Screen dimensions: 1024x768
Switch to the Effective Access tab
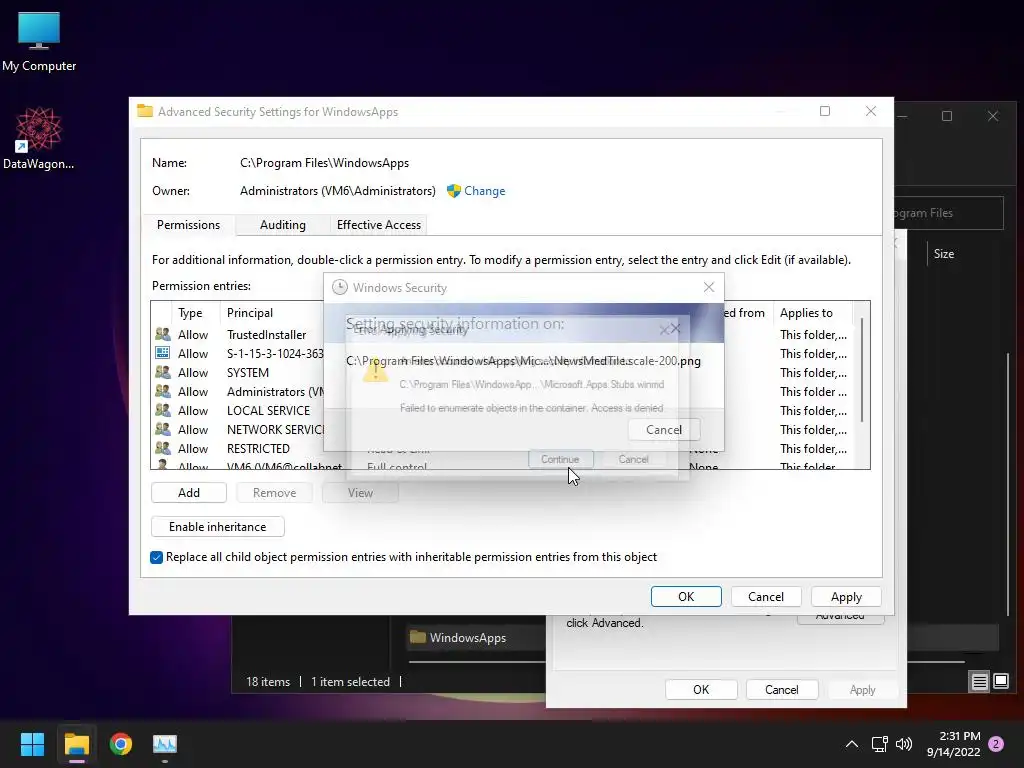click(379, 225)
